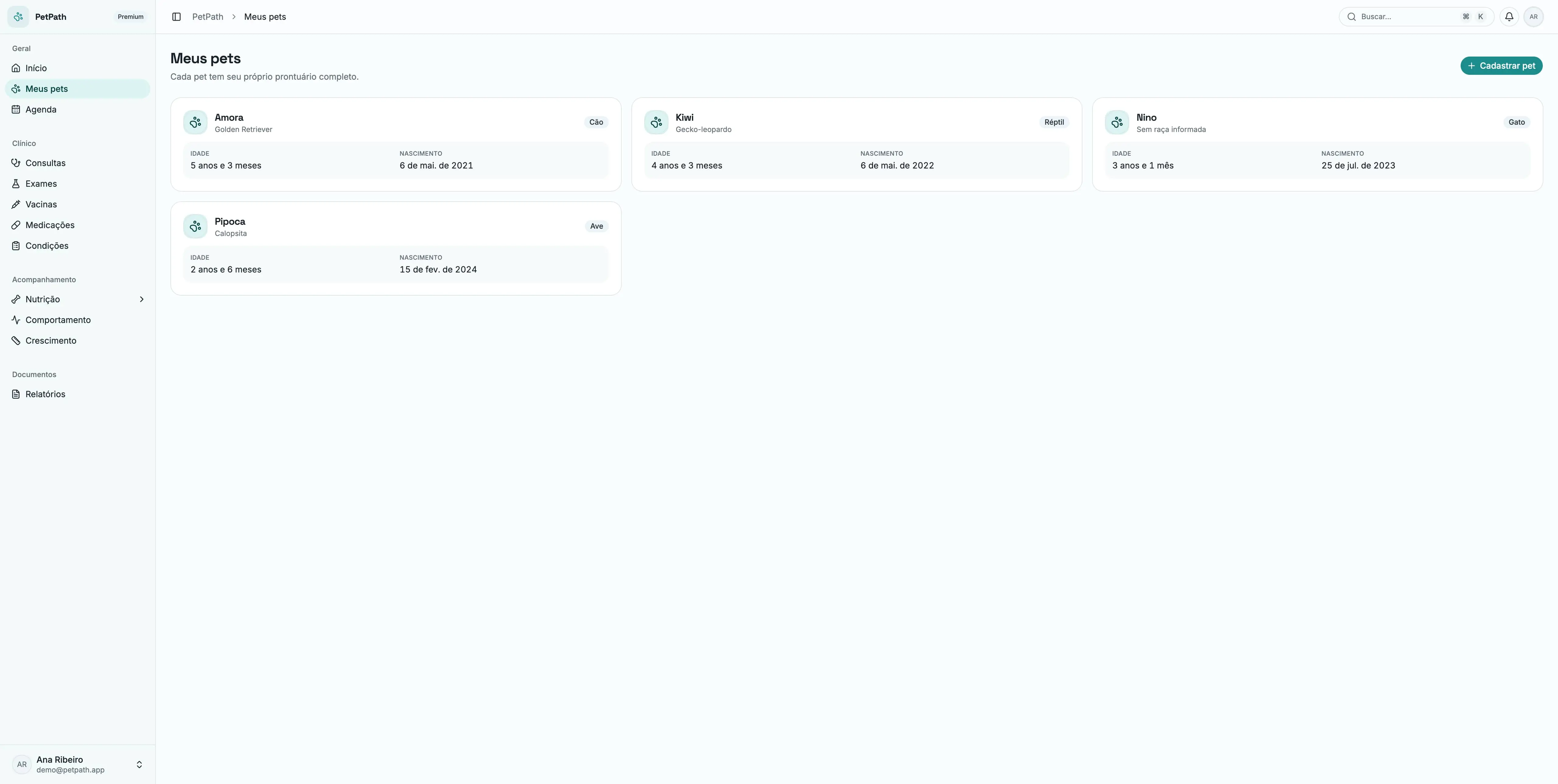Click the Premium plan badge
This screenshot has height=784, width=1558.
(131, 17)
